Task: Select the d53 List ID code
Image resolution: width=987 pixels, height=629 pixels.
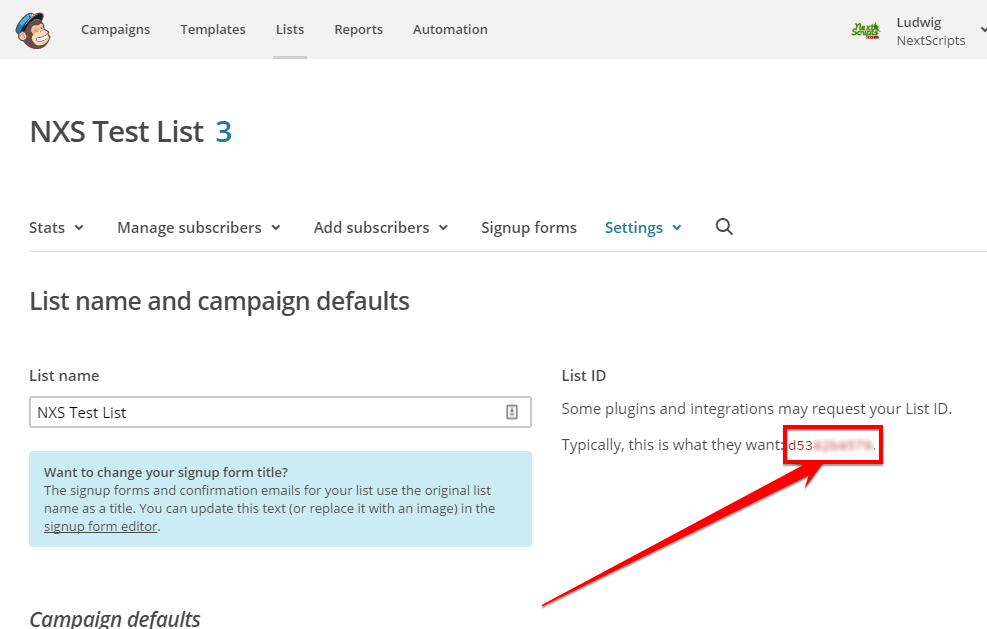Action: click(830, 446)
